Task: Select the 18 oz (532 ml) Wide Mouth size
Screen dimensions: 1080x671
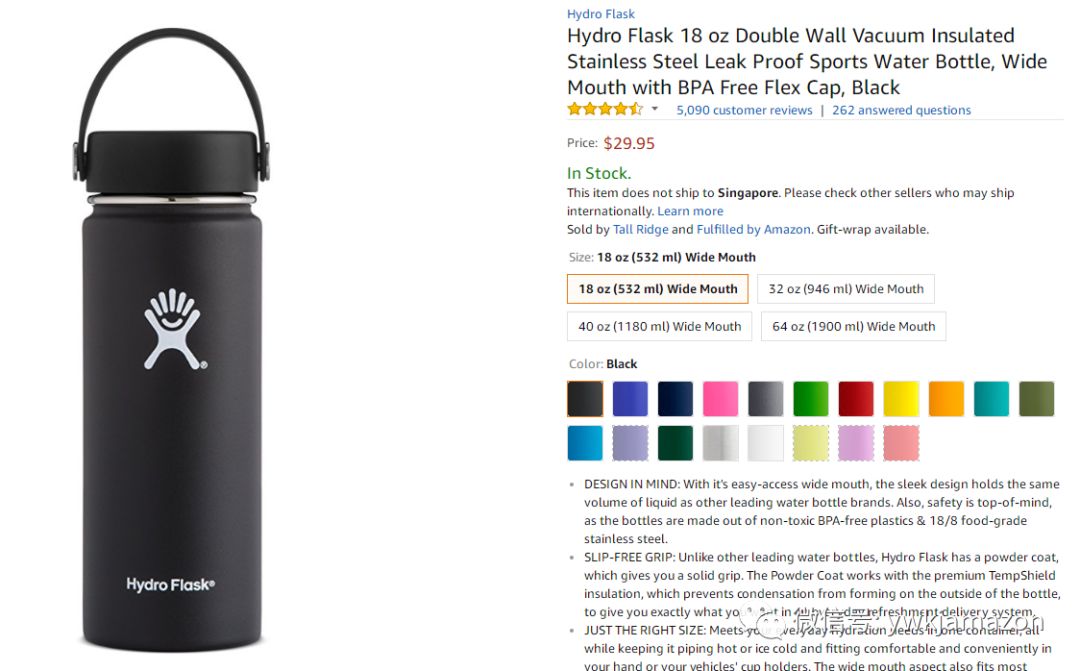Action: pos(657,289)
